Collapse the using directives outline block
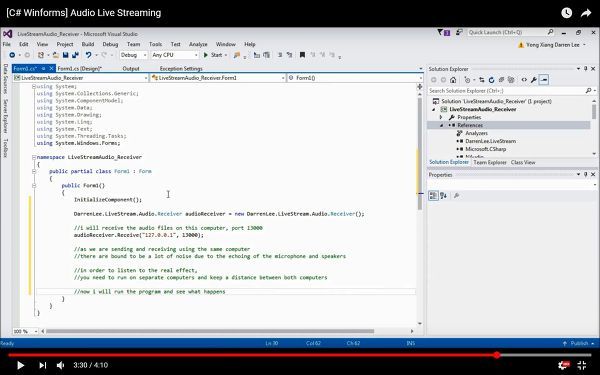 [x=34, y=86]
